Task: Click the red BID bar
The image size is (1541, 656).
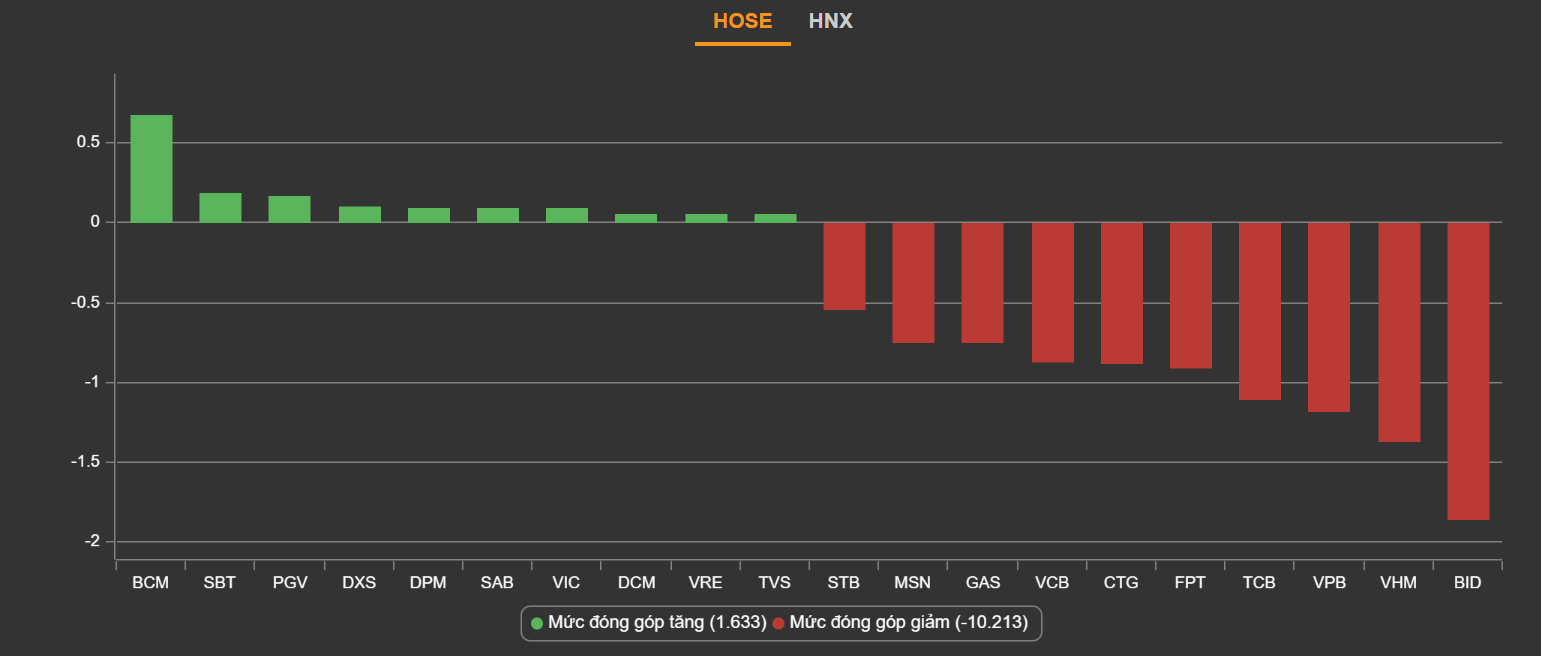Action: 1468,370
